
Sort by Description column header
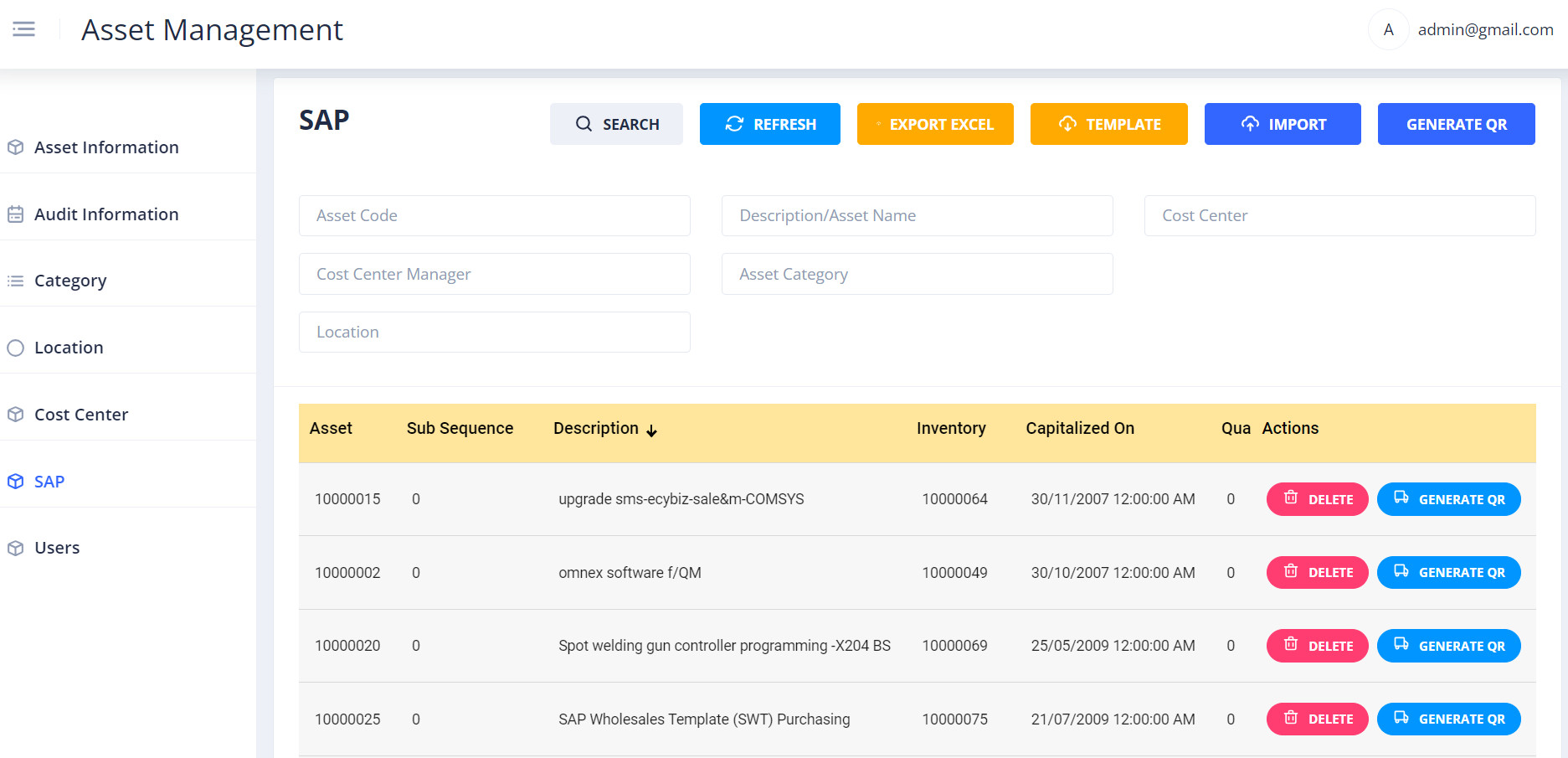(596, 428)
